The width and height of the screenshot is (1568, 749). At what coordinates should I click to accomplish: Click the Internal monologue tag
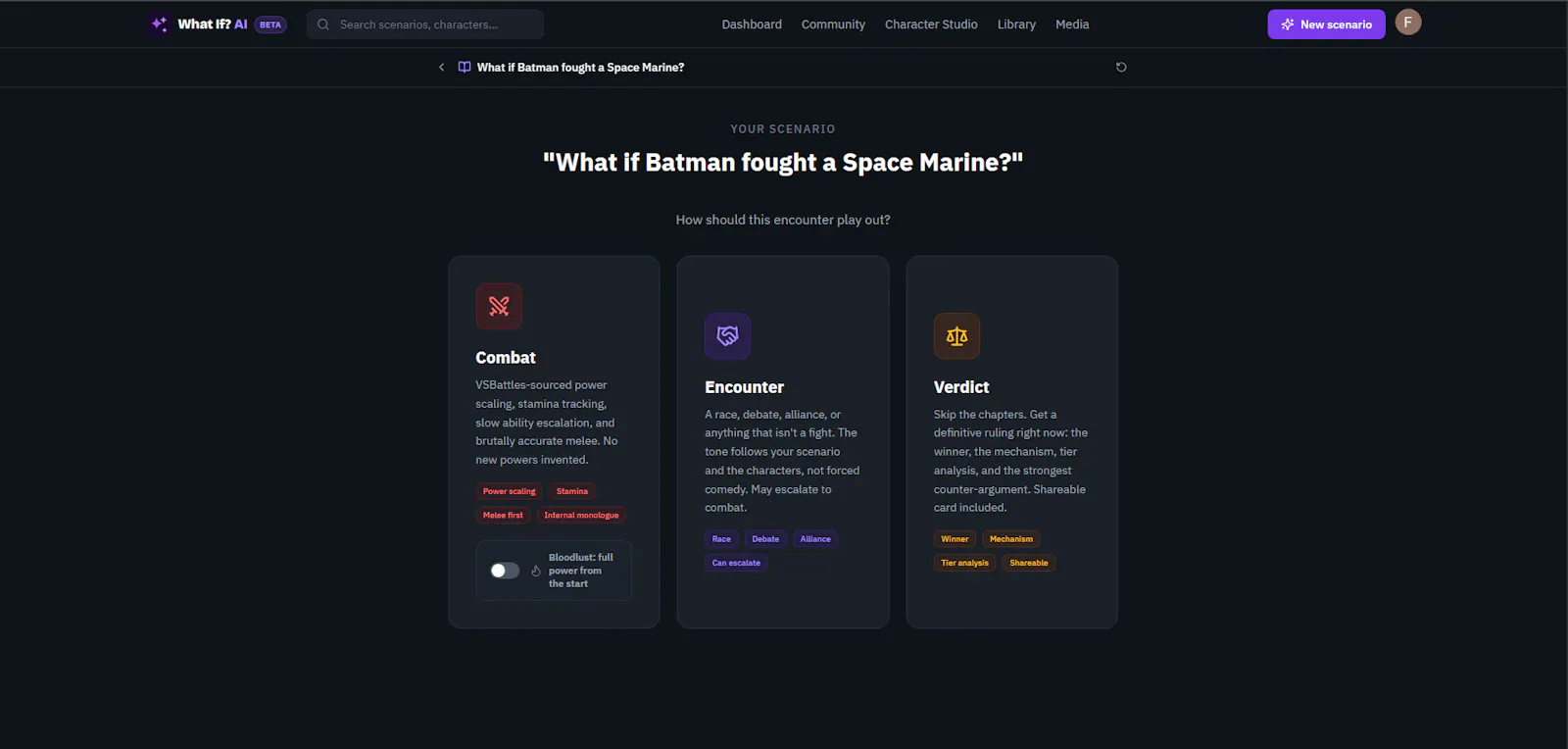coord(581,515)
